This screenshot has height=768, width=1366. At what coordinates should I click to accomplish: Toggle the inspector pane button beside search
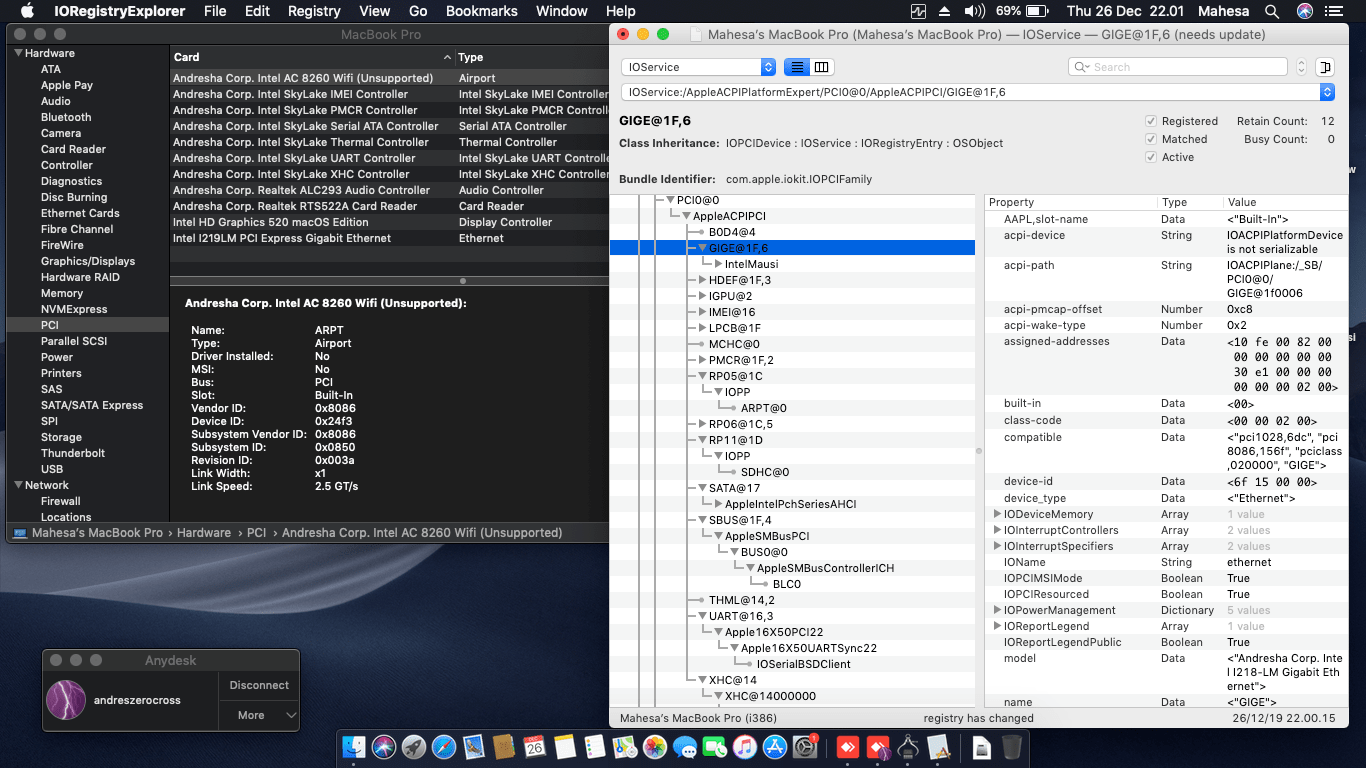[x=1325, y=67]
